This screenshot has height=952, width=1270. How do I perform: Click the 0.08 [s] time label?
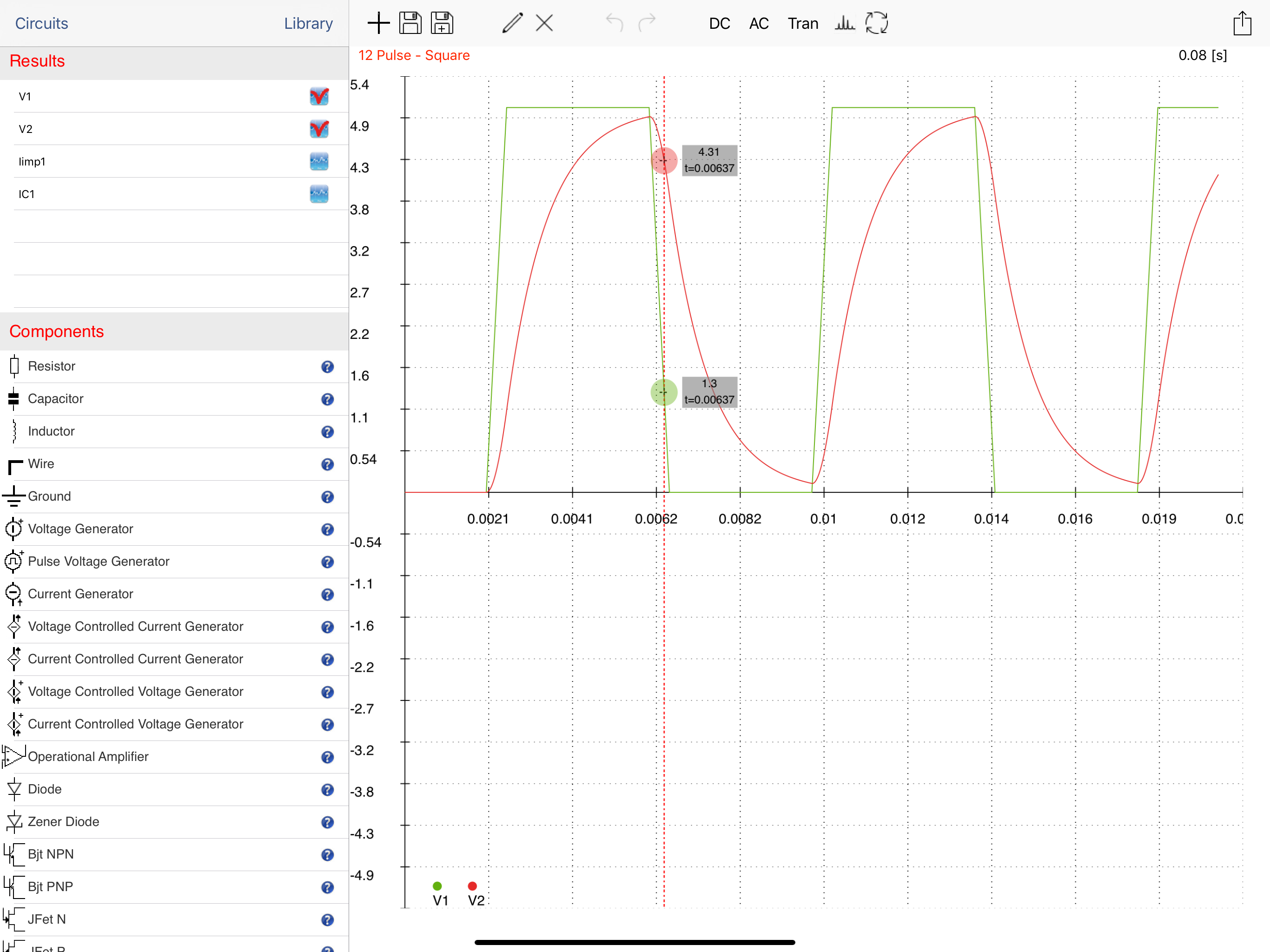[x=1203, y=55]
